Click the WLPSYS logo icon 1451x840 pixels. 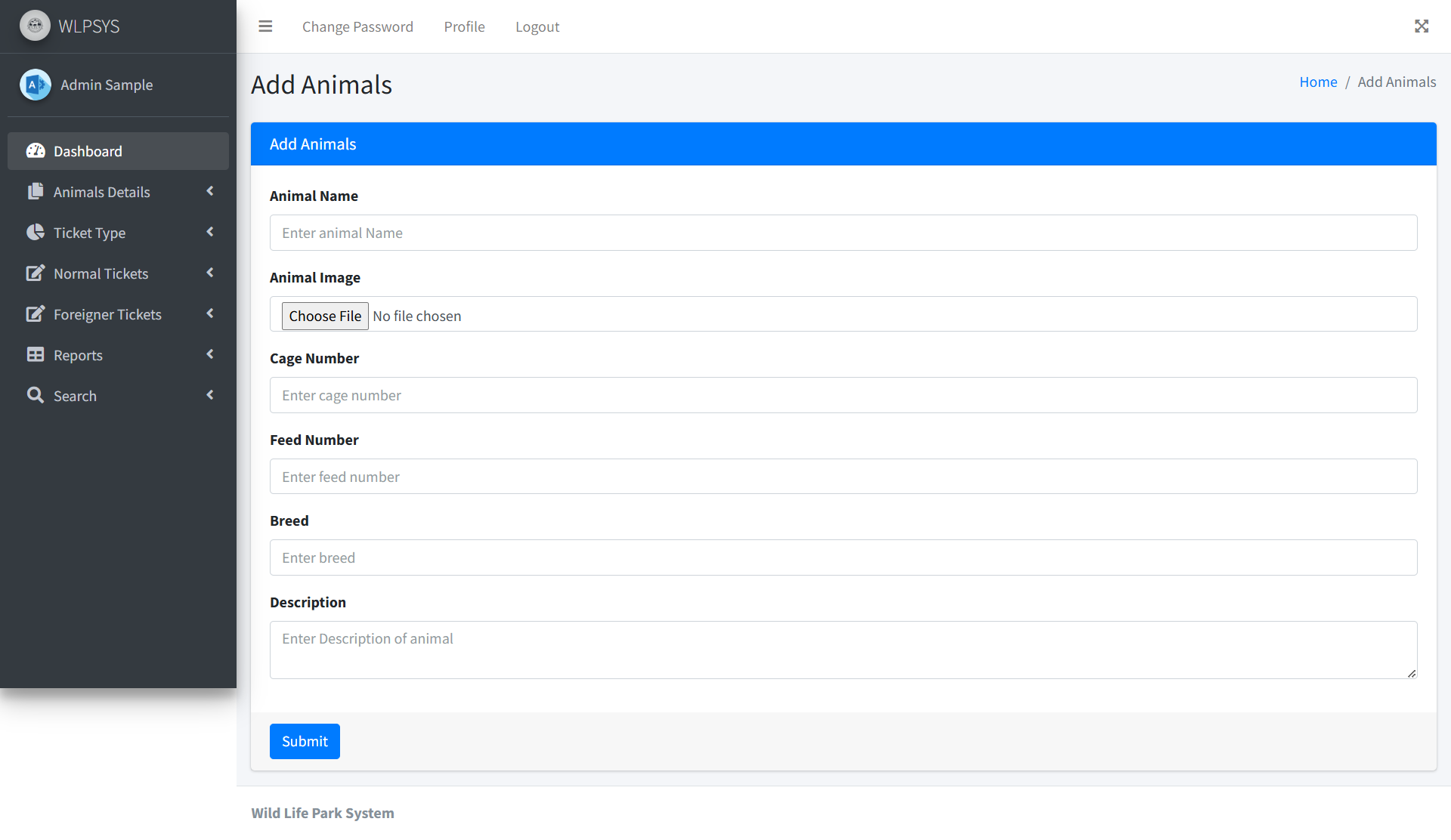[35, 26]
